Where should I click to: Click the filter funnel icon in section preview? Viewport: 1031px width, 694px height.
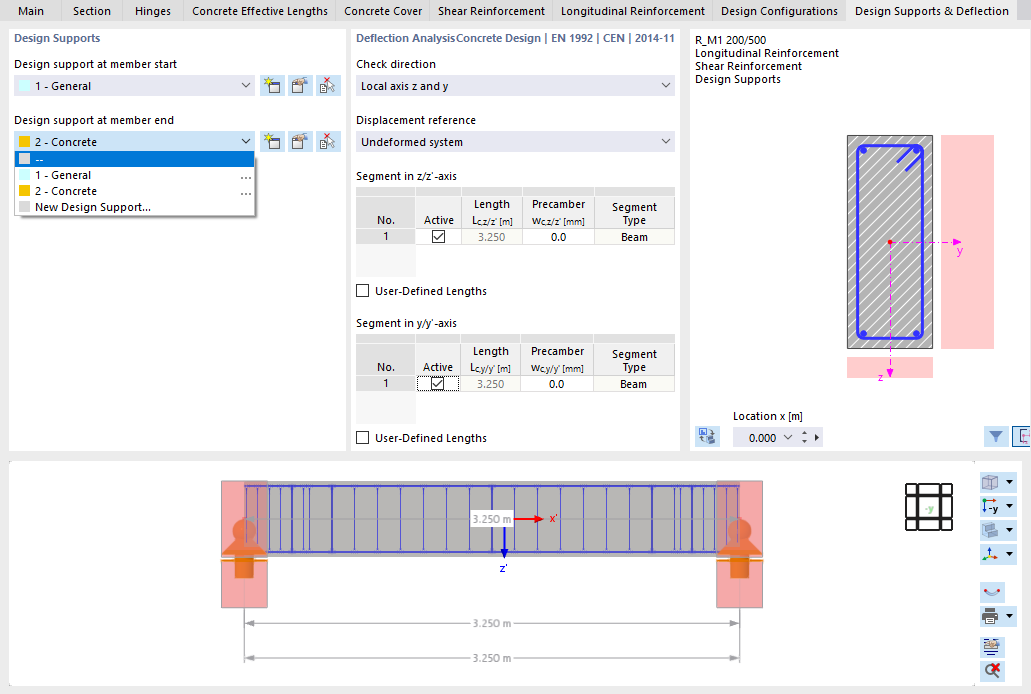(x=996, y=437)
